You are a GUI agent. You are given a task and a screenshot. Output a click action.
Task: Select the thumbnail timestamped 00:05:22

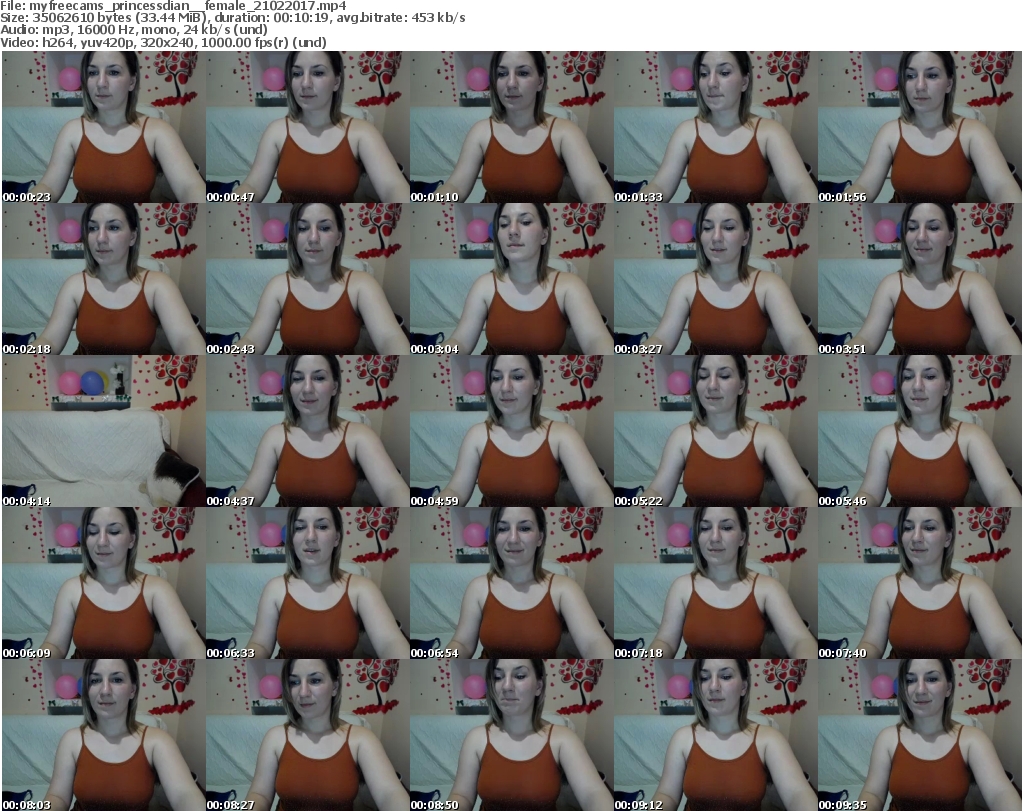(715, 432)
